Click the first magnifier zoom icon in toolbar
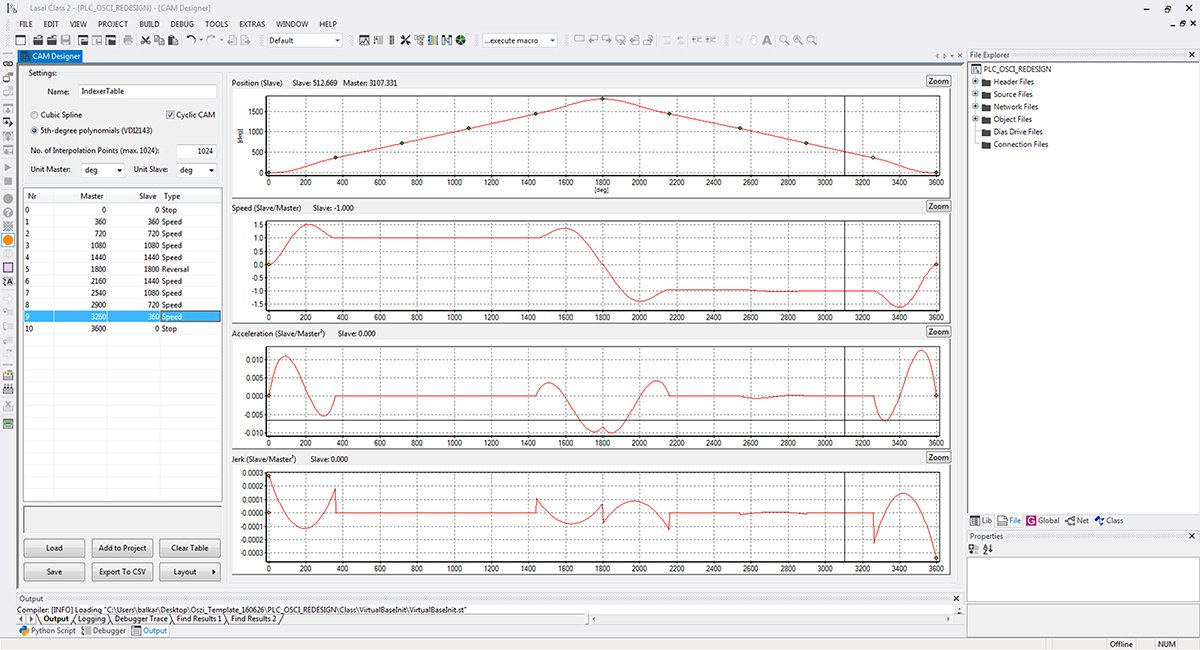1200x650 pixels. coord(784,40)
